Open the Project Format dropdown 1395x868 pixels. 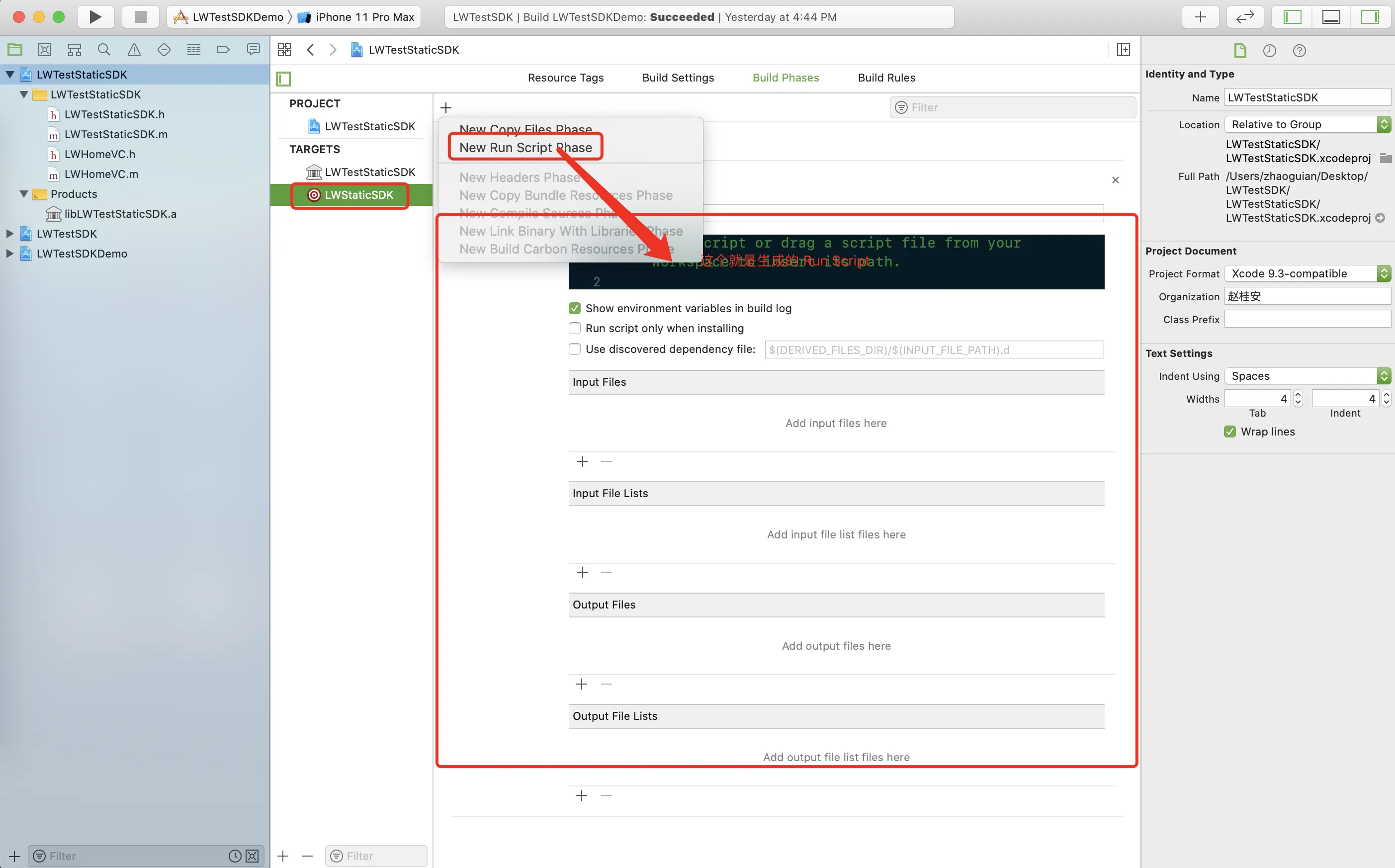point(1307,274)
